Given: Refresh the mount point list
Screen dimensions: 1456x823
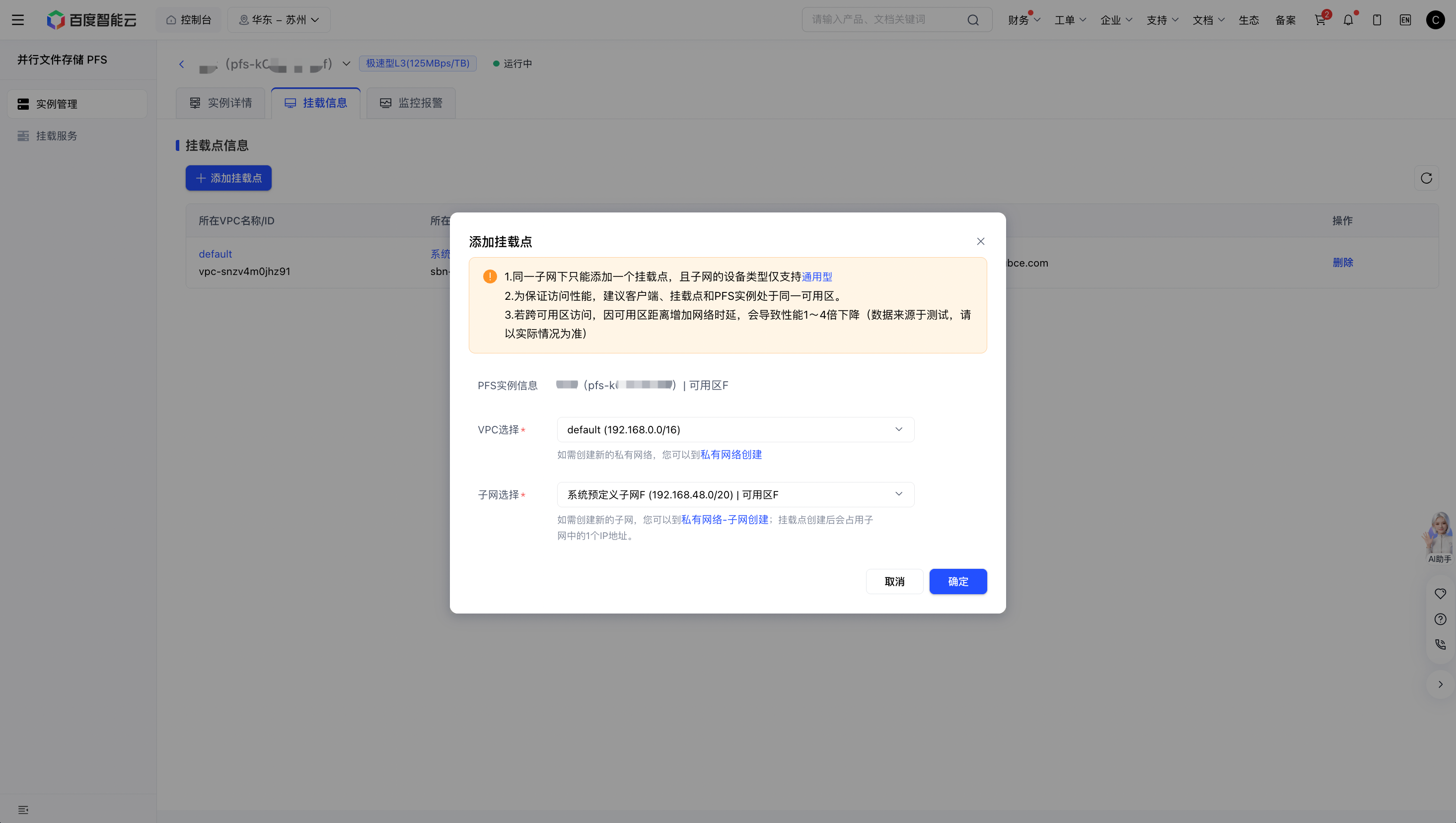Looking at the screenshot, I should [x=1426, y=178].
